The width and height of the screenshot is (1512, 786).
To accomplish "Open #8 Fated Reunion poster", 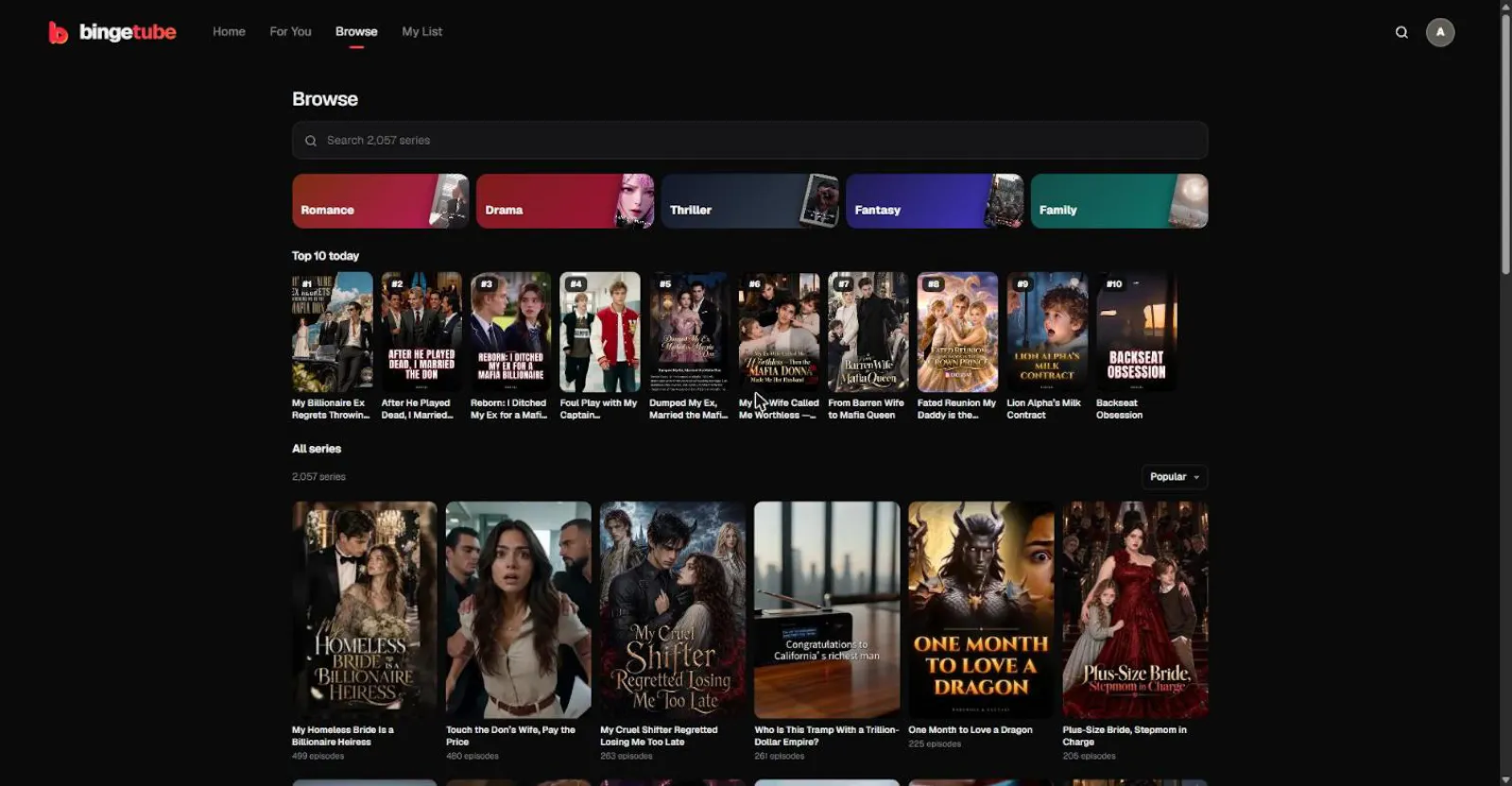I will click(x=957, y=332).
